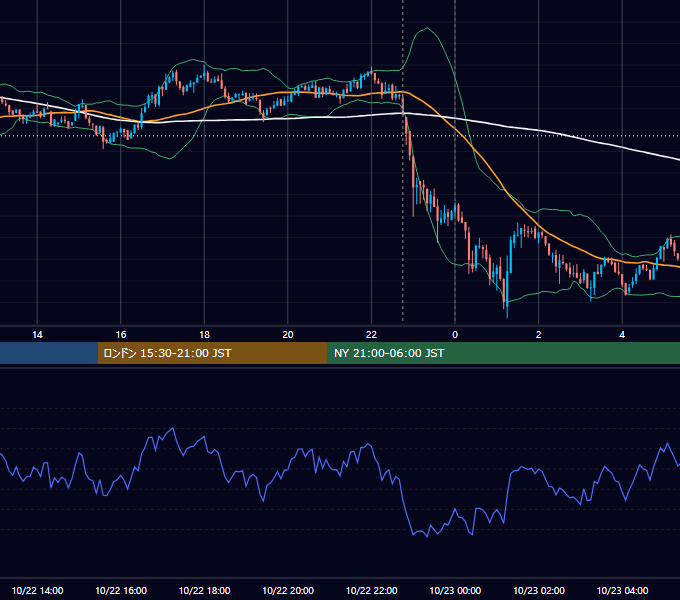The width and height of the screenshot is (680, 600).
Task: Click the 10/22 14:00 date label
Action: tap(37, 590)
